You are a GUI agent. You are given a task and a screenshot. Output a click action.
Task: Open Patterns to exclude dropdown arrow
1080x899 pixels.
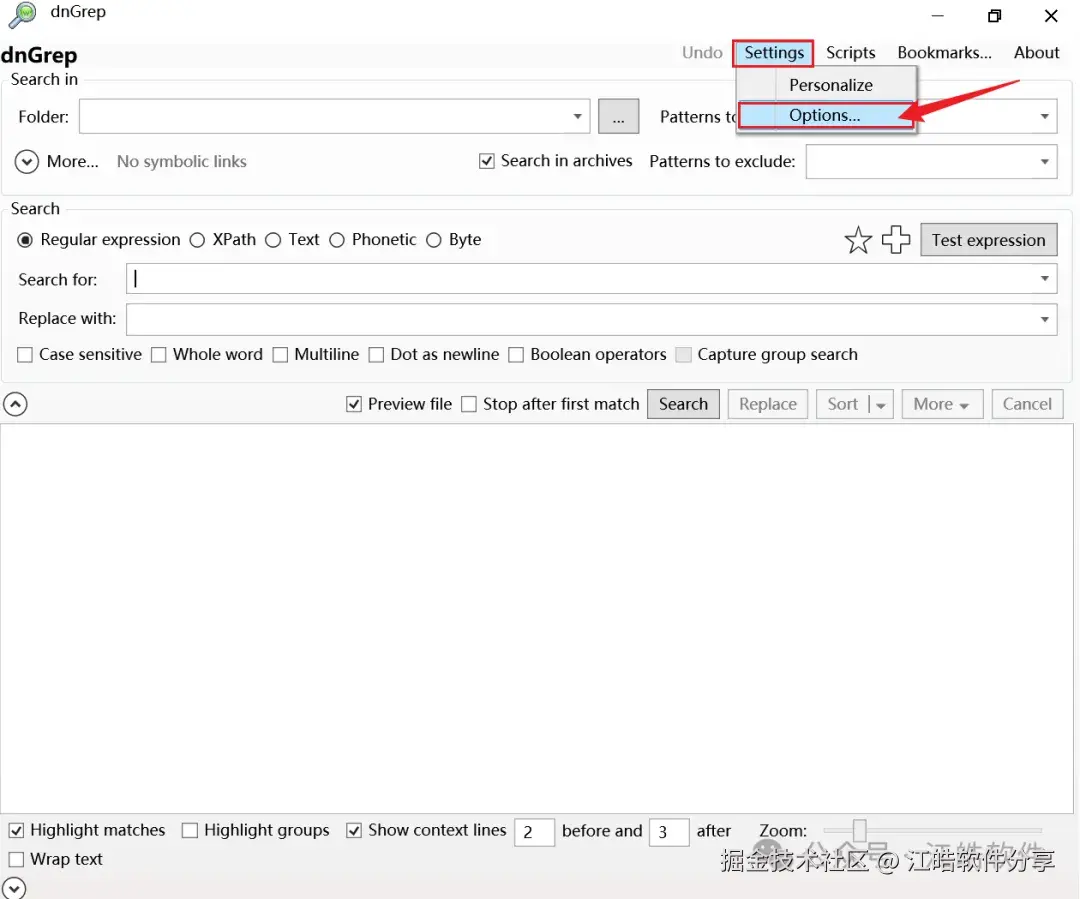[1044, 162]
